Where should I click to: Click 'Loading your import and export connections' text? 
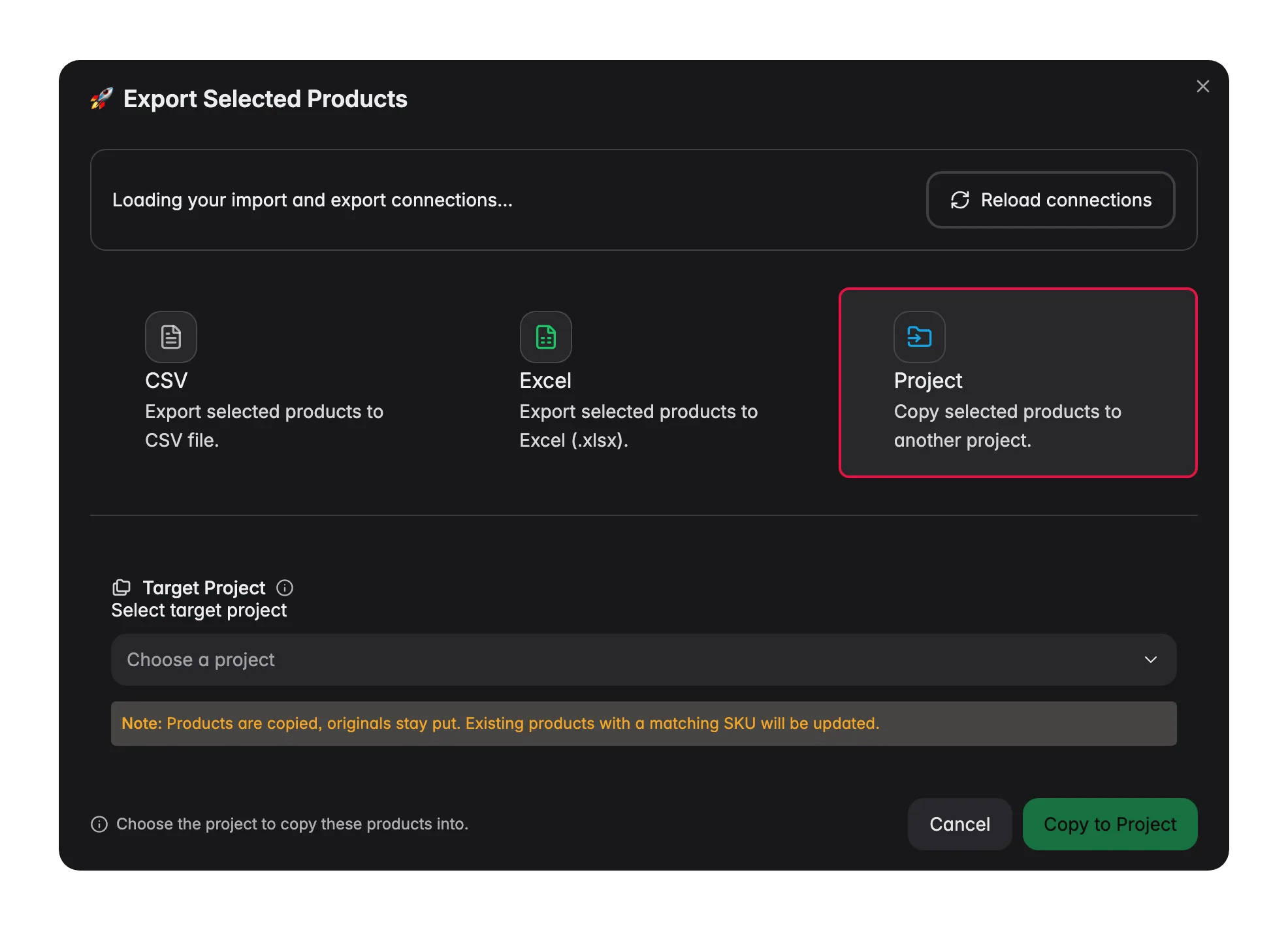click(x=312, y=200)
